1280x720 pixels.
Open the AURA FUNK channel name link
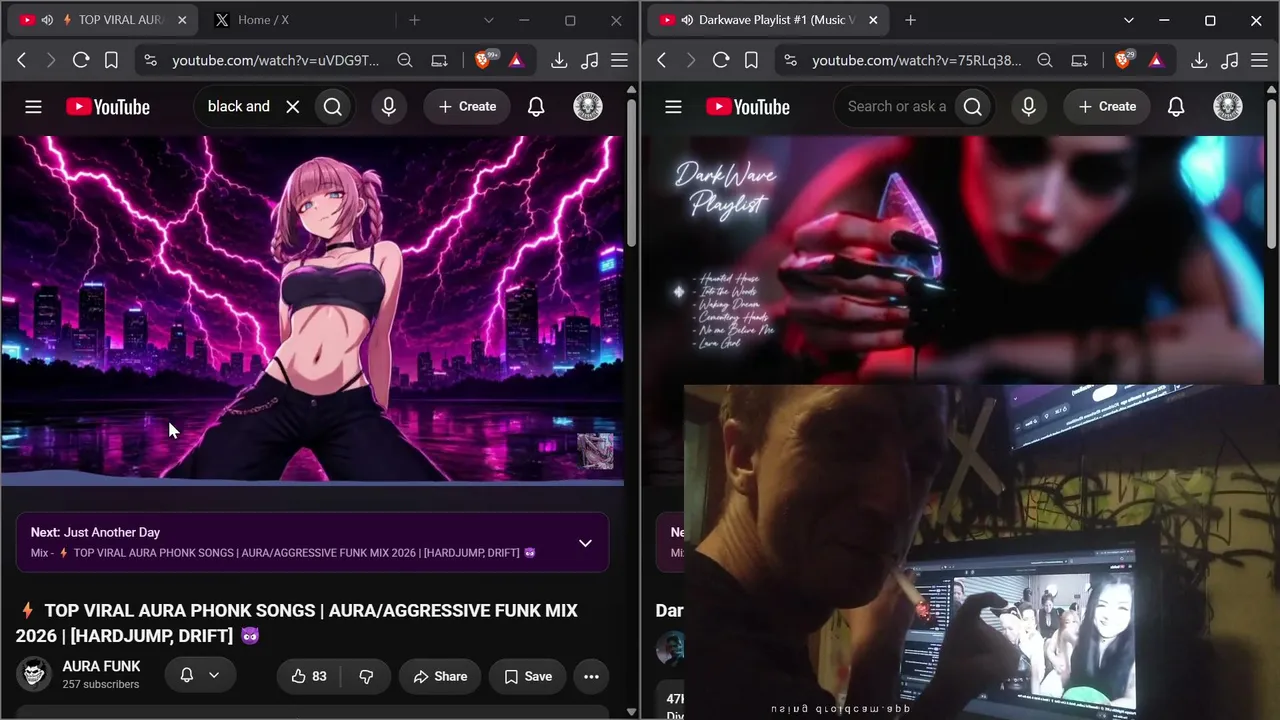tap(101, 666)
